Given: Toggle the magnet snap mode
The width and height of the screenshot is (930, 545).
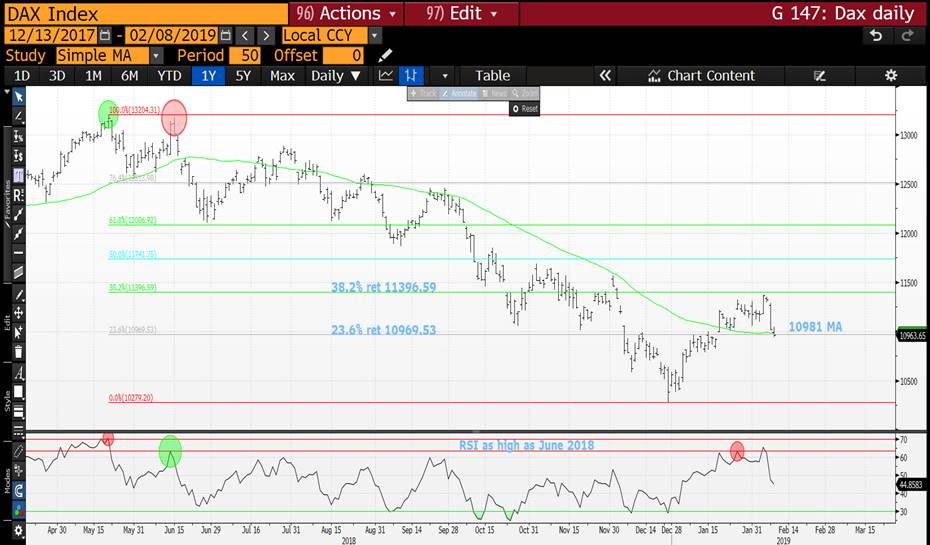Looking at the screenshot, I should coord(18,490).
